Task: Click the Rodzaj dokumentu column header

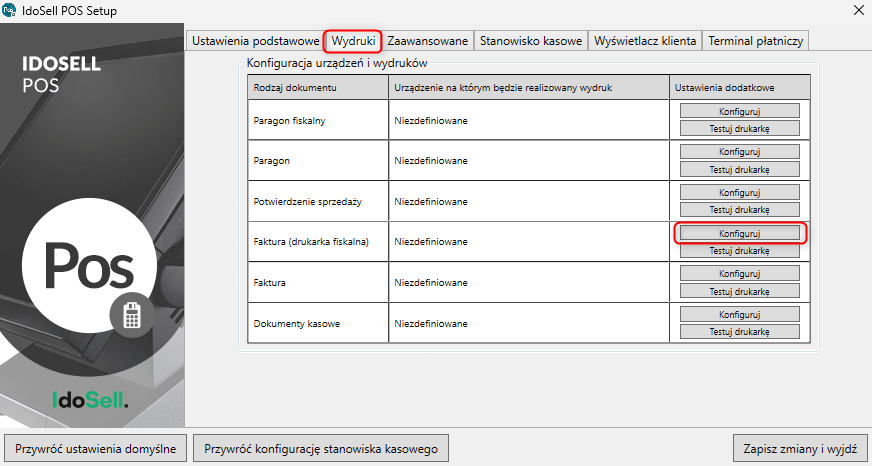Action: [318, 88]
